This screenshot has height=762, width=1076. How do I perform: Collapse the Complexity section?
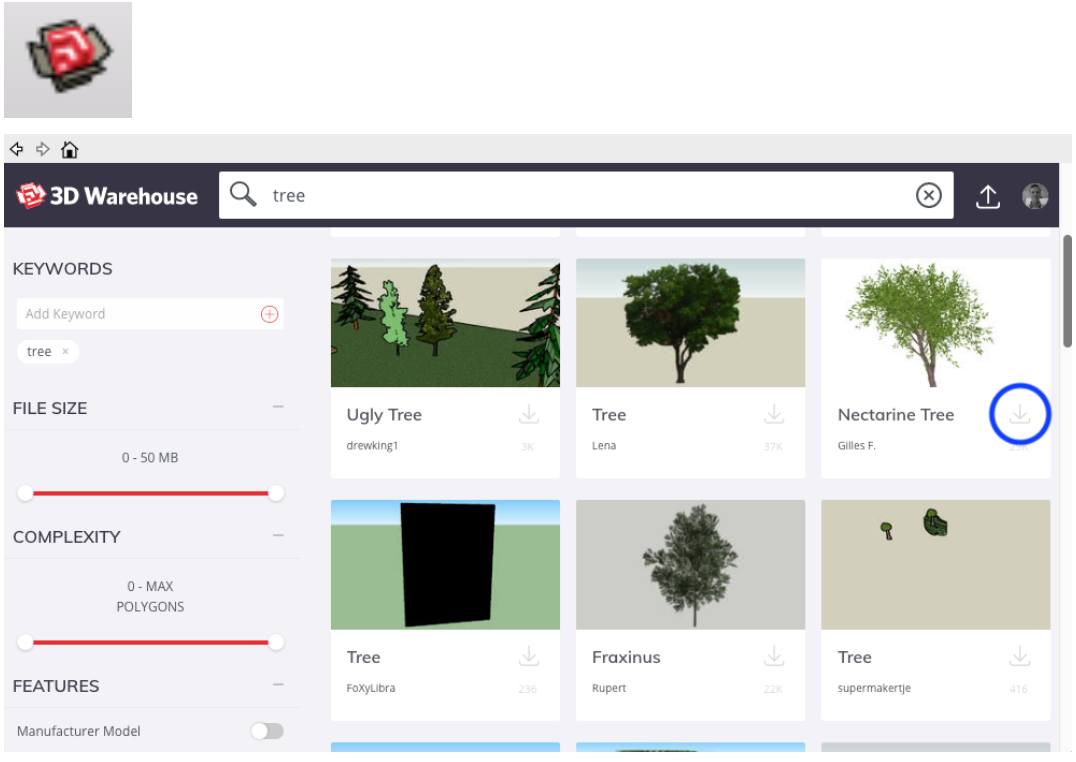point(278,535)
